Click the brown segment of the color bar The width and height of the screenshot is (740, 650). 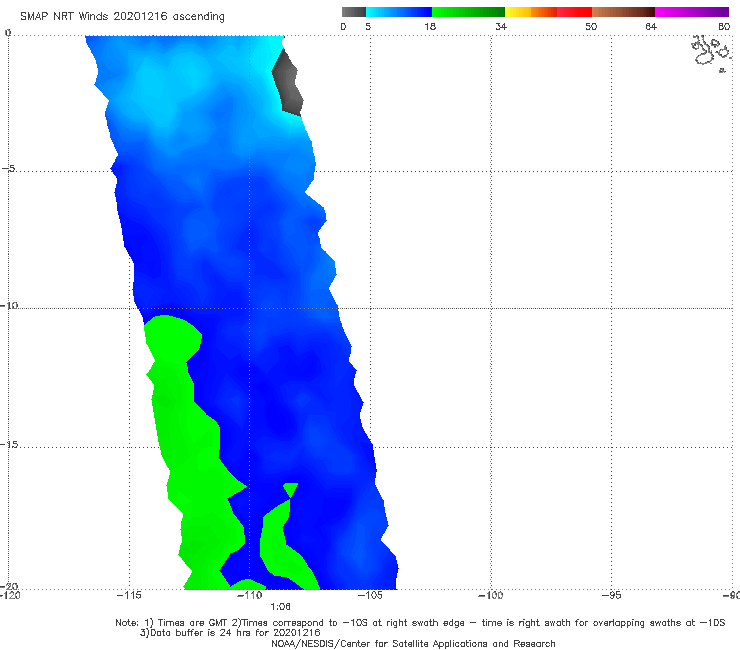(623, 12)
